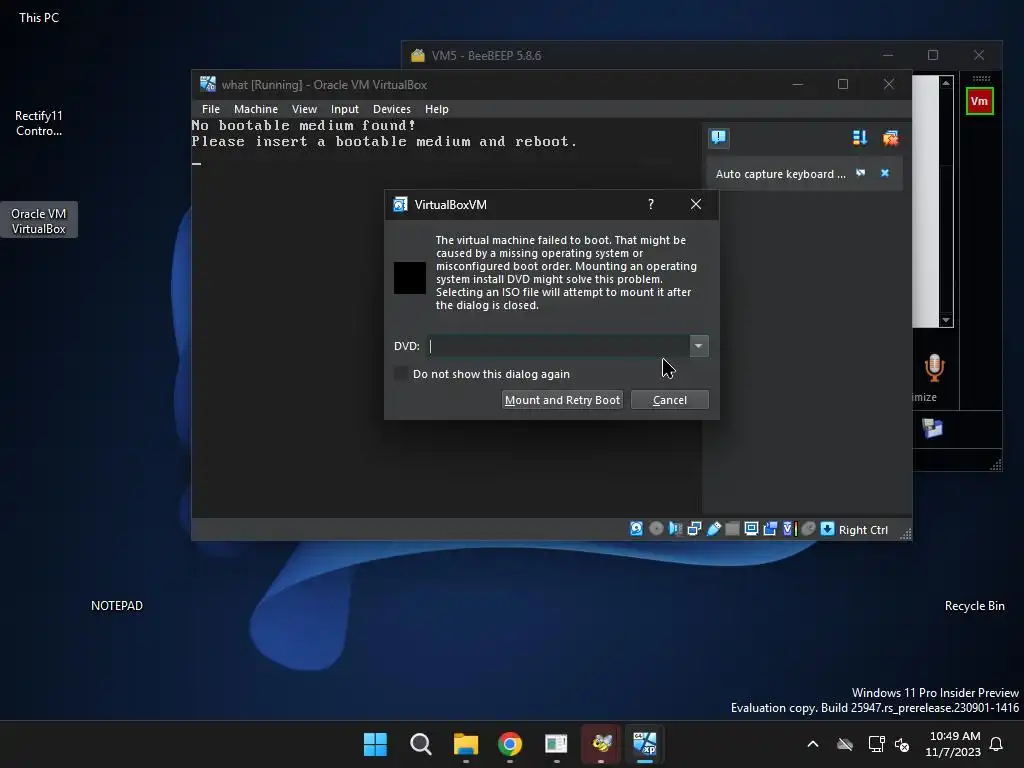Click the shared folders status icon

click(733, 529)
